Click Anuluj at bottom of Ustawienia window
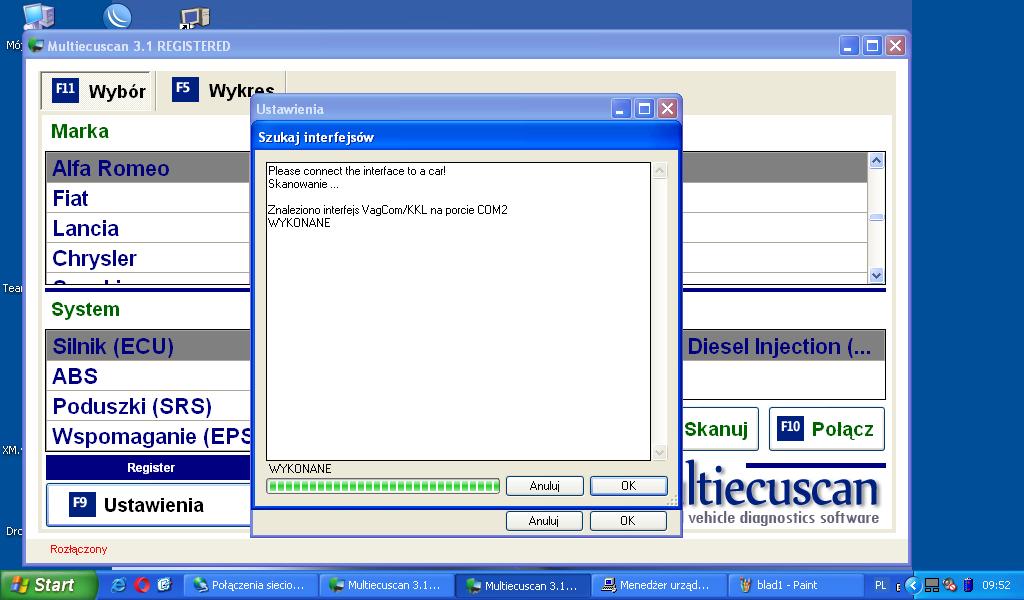Image resolution: width=1024 pixels, height=600 pixels. point(543,520)
